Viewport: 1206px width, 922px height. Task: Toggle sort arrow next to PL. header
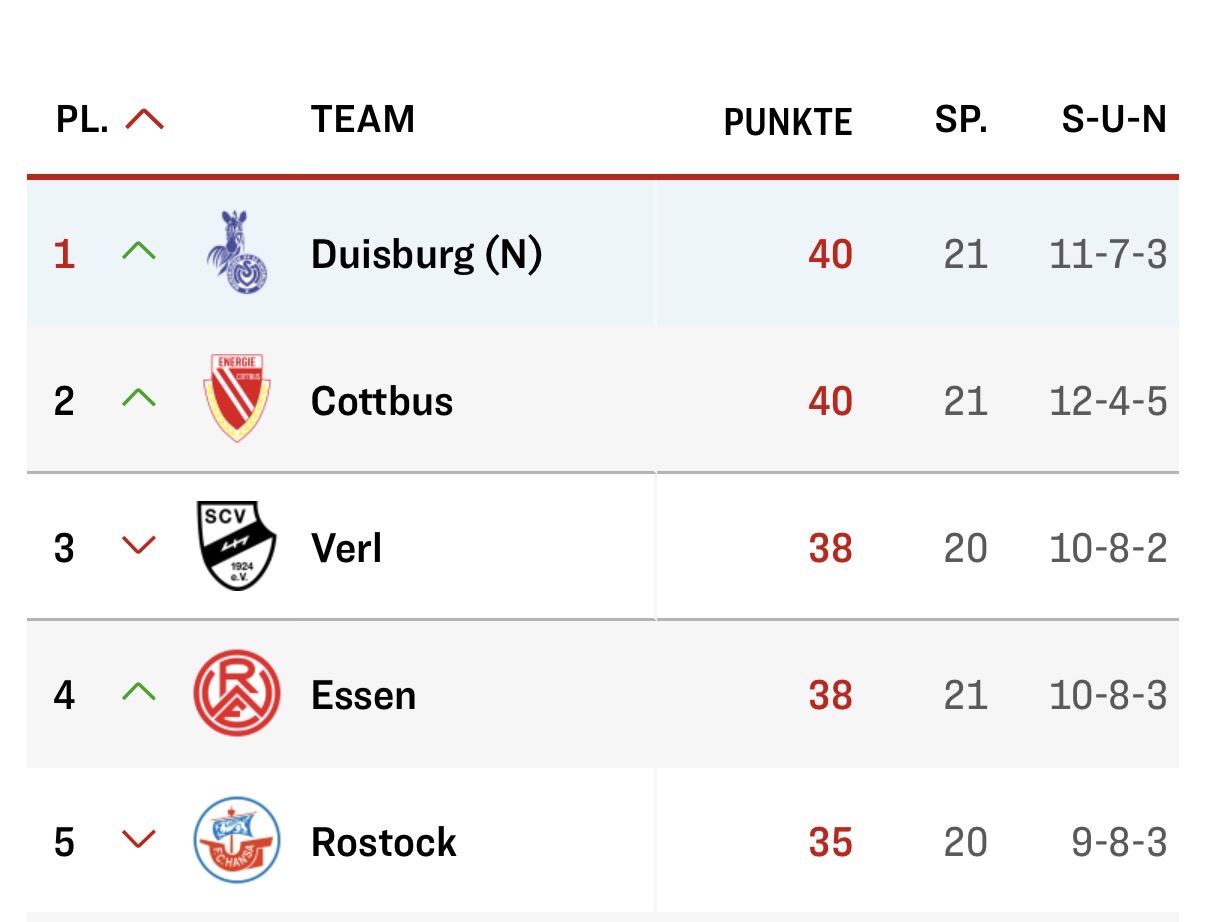(x=144, y=121)
